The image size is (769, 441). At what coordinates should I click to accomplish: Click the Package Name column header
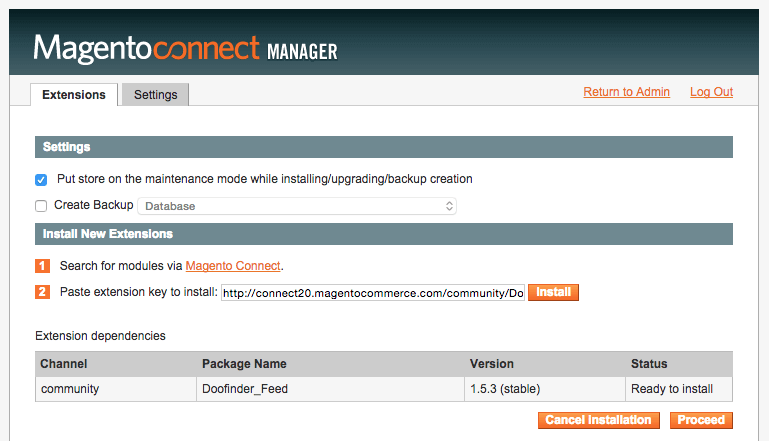coord(244,364)
